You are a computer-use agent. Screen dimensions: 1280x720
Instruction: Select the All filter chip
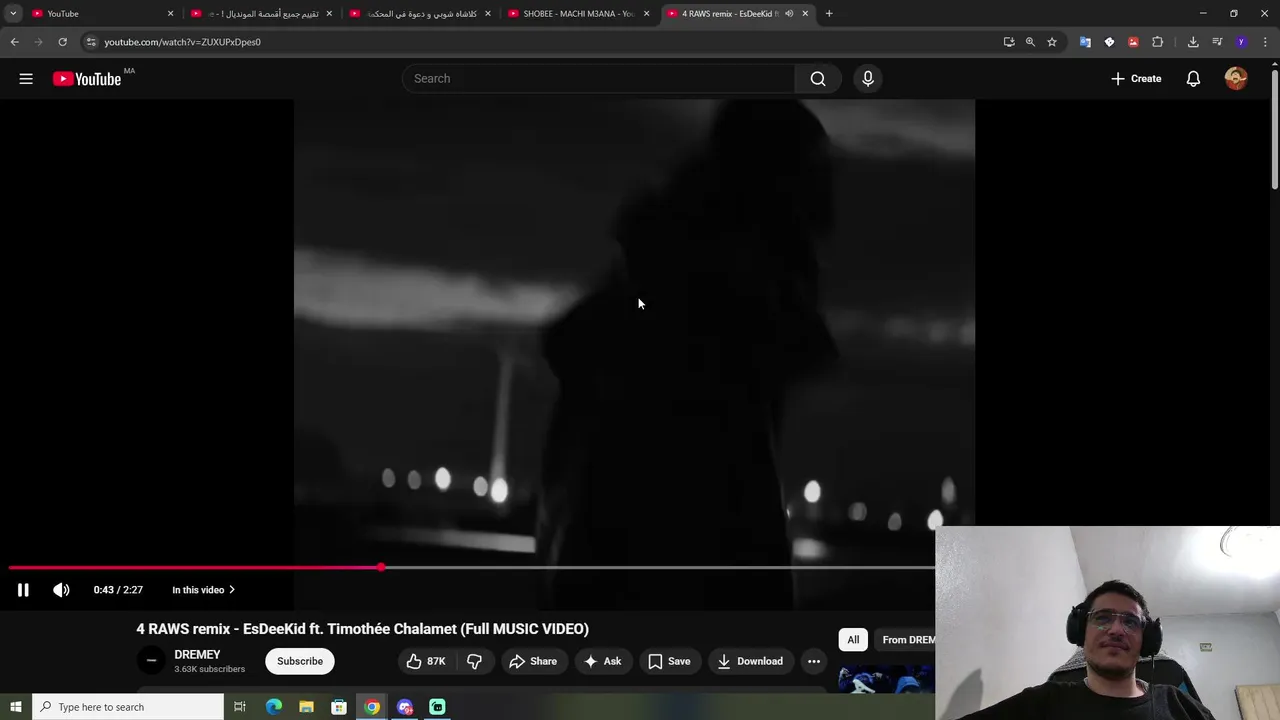pyautogui.click(x=853, y=640)
